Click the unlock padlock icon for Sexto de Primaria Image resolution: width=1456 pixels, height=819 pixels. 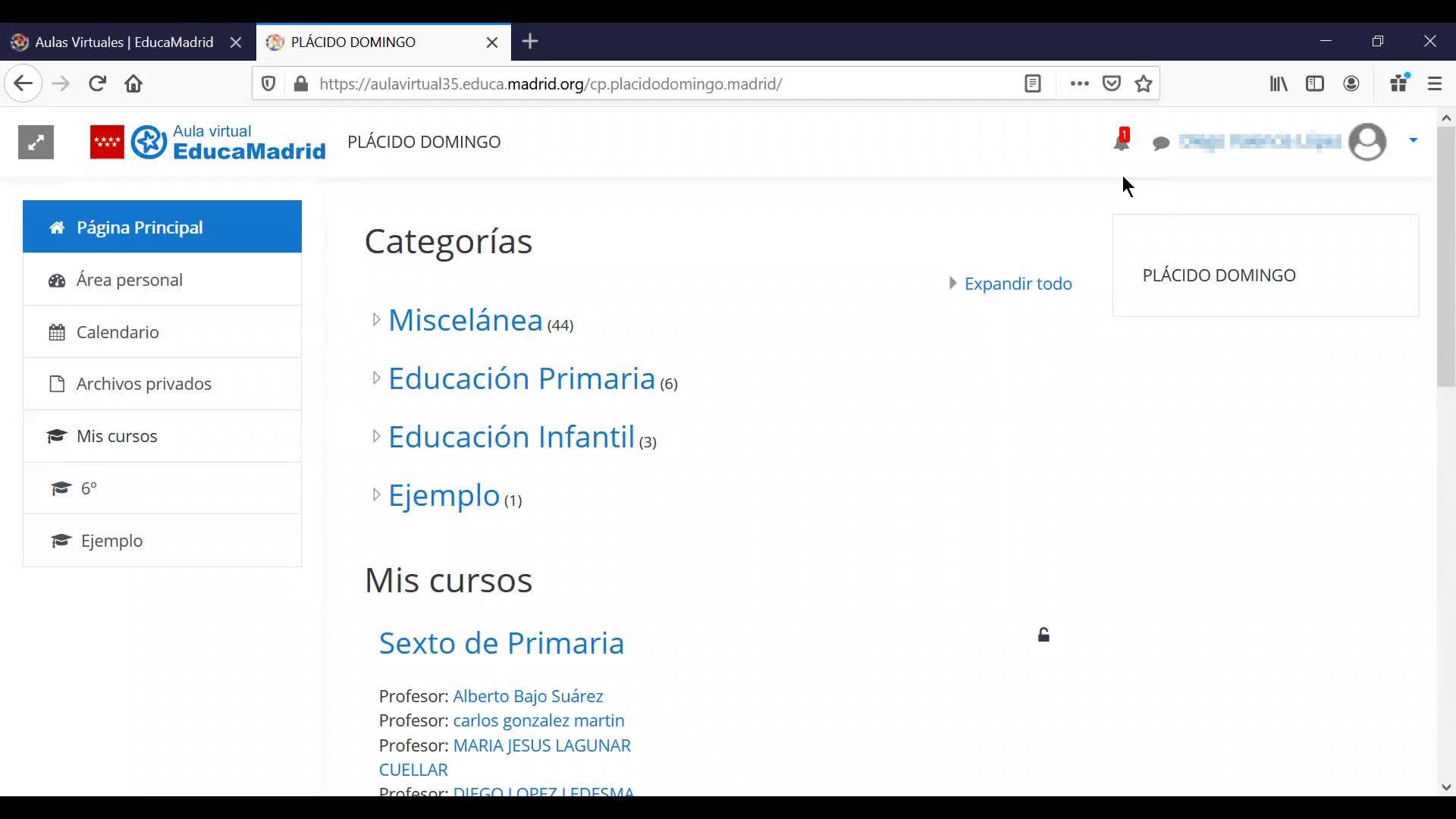pyautogui.click(x=1043, y=635)
